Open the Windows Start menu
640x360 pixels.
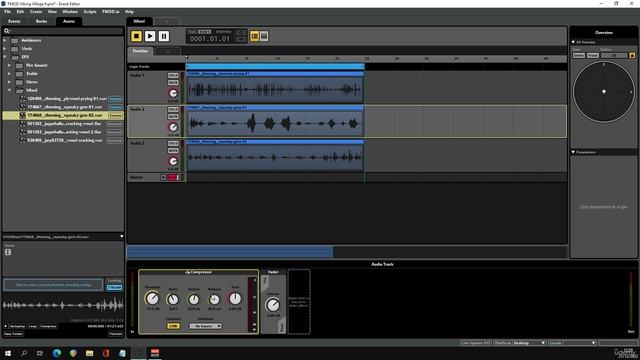pyautogui.click(x=8, y=353)
